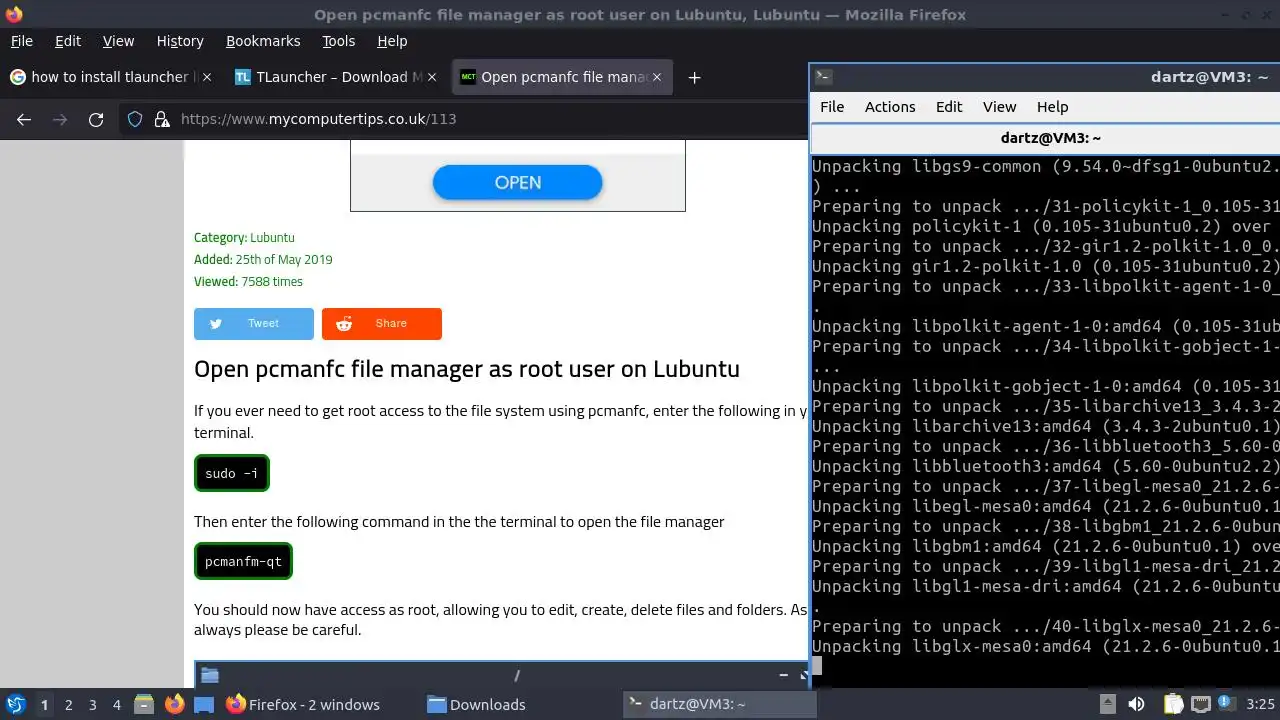Click the orange Reddit Share button

pyautogui.click(x=382, y=323)
